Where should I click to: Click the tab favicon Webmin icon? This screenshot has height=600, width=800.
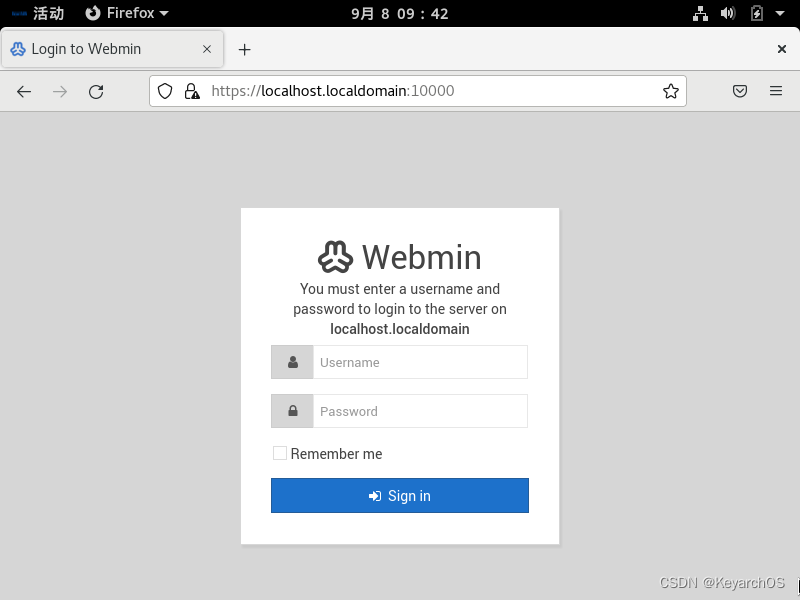(18, 49)
